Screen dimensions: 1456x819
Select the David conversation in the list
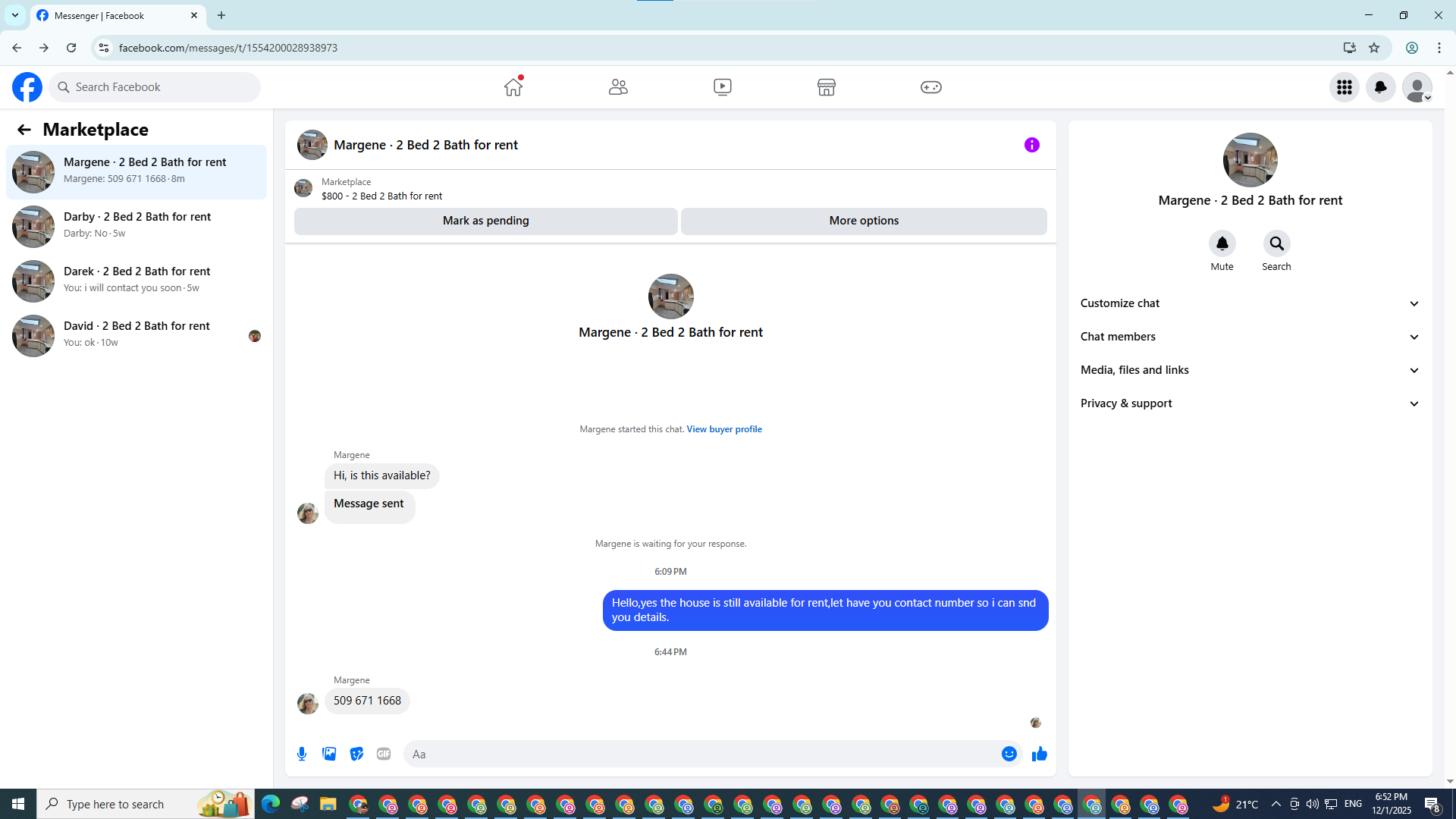click(x=136, y=336)
